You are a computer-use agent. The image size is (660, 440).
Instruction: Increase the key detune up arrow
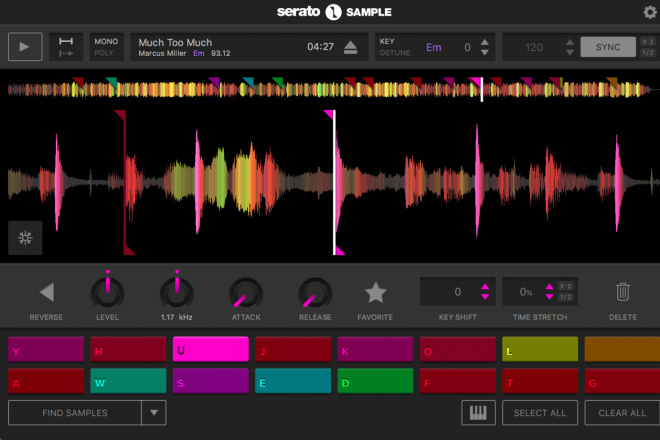pos(484,42)
